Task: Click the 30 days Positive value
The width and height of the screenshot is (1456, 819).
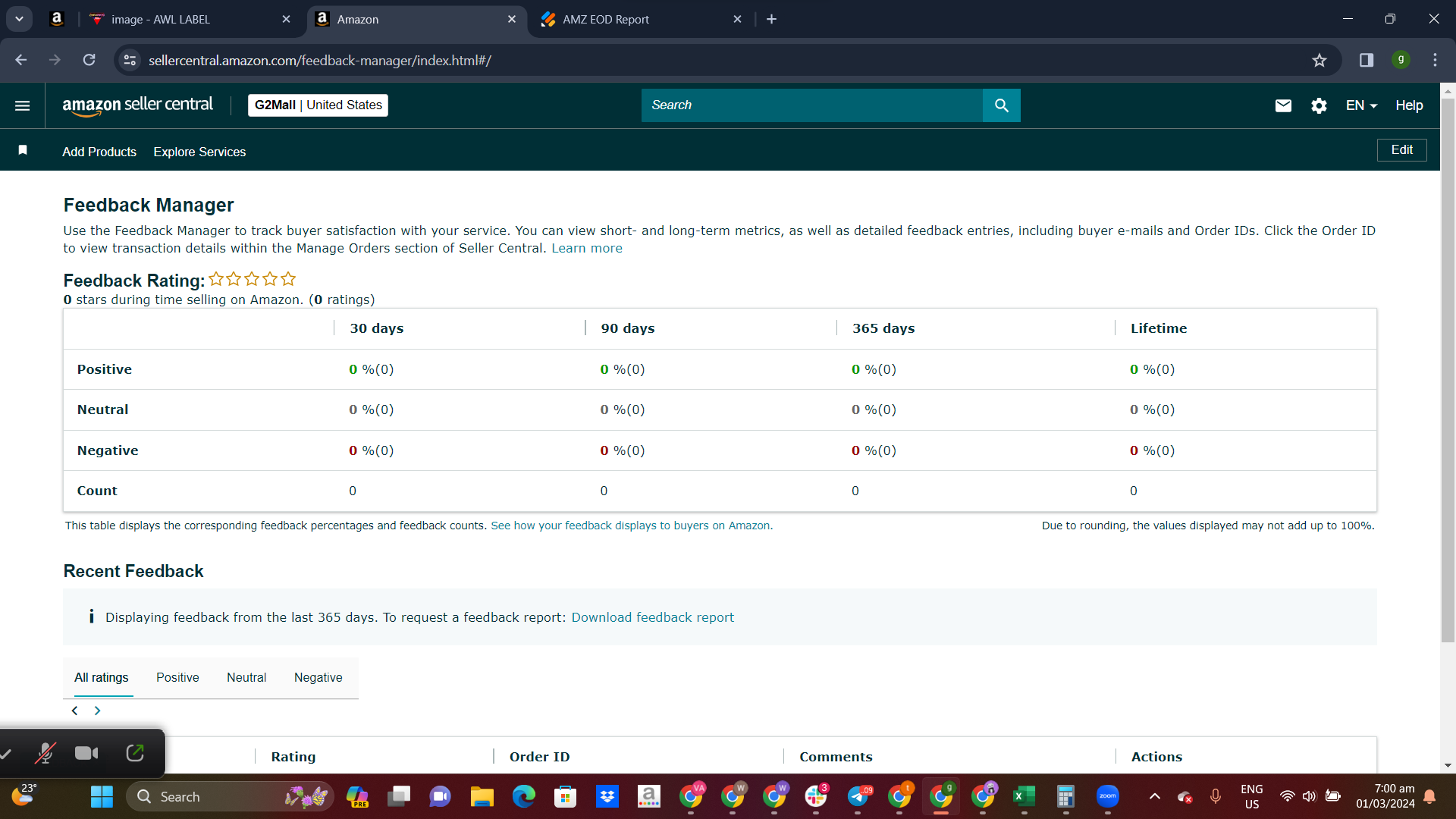Action: click(x=371, y=369)
